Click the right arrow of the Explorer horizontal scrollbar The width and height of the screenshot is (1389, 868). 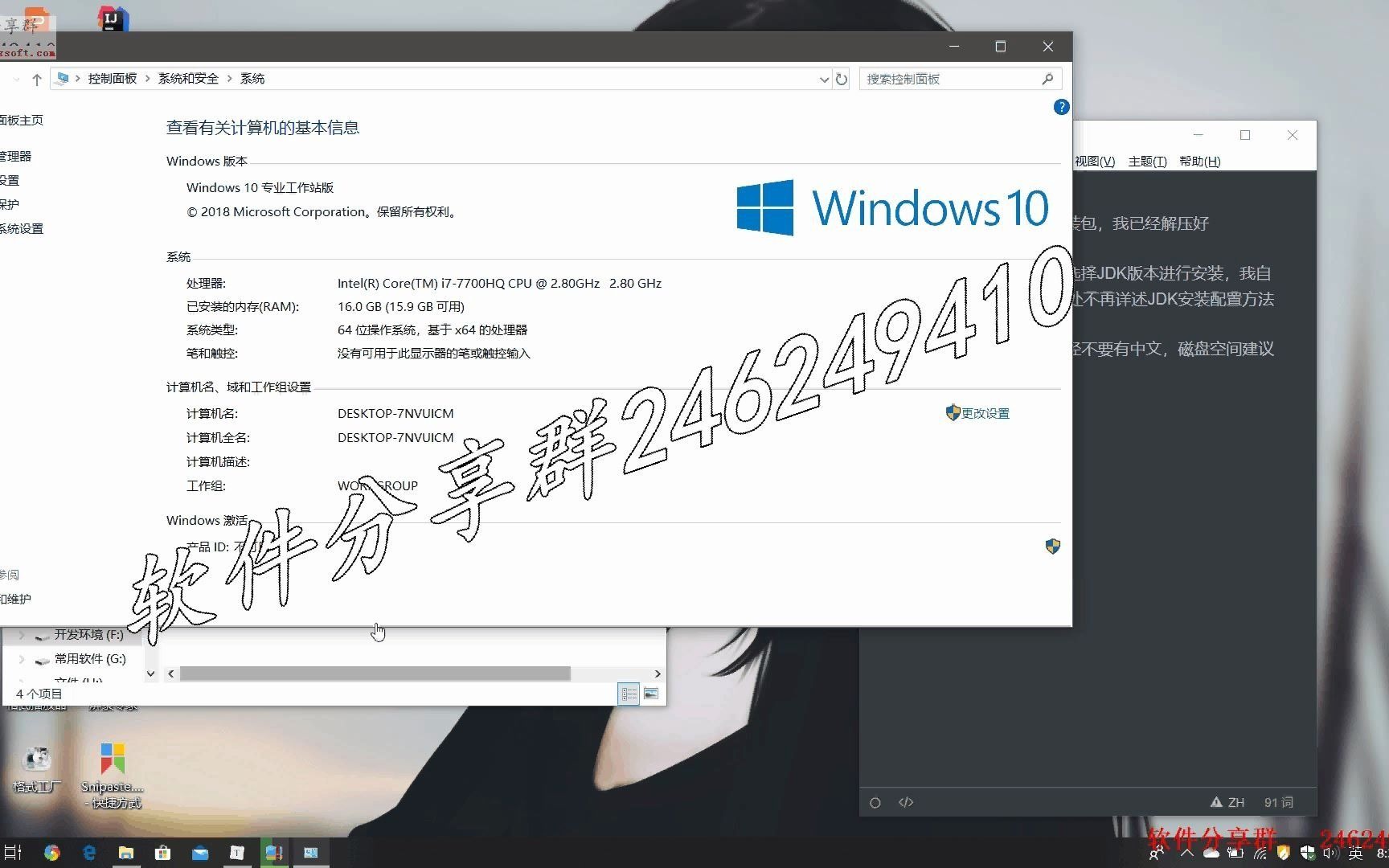click(x=658, y=674)
